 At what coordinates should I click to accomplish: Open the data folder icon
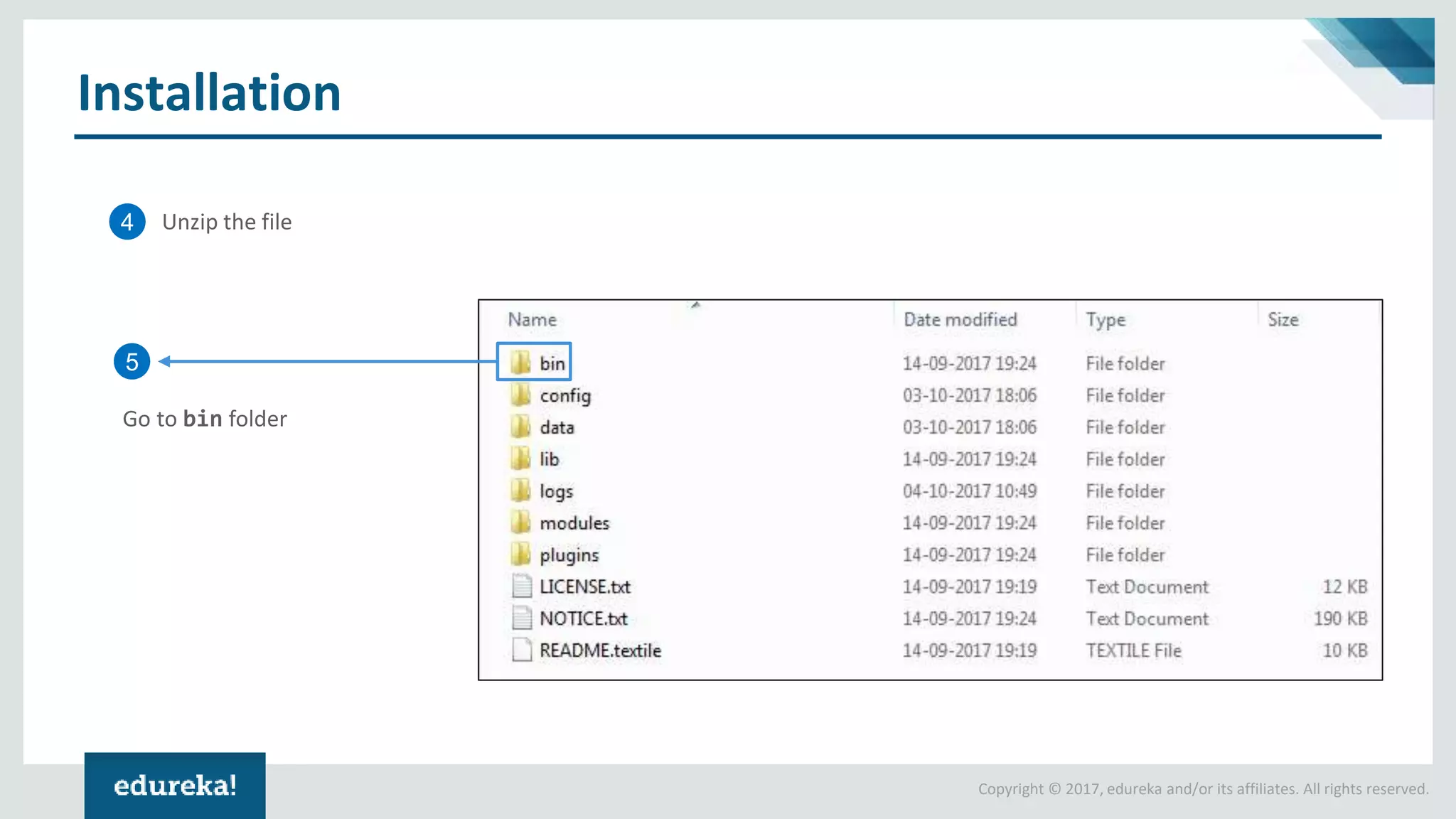(520, 427)
